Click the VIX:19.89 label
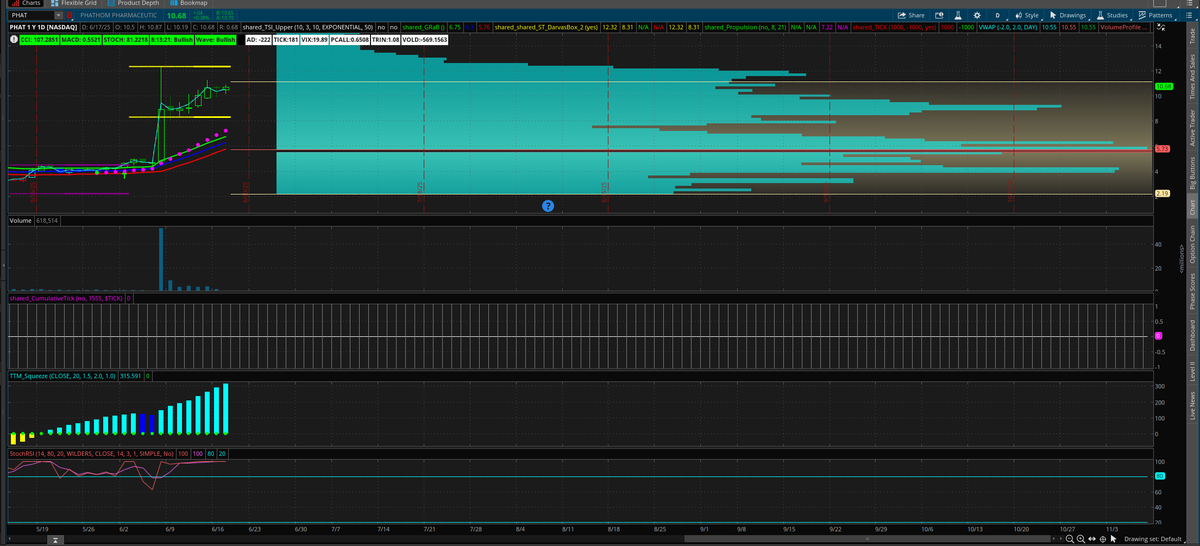 click(315, 39)
